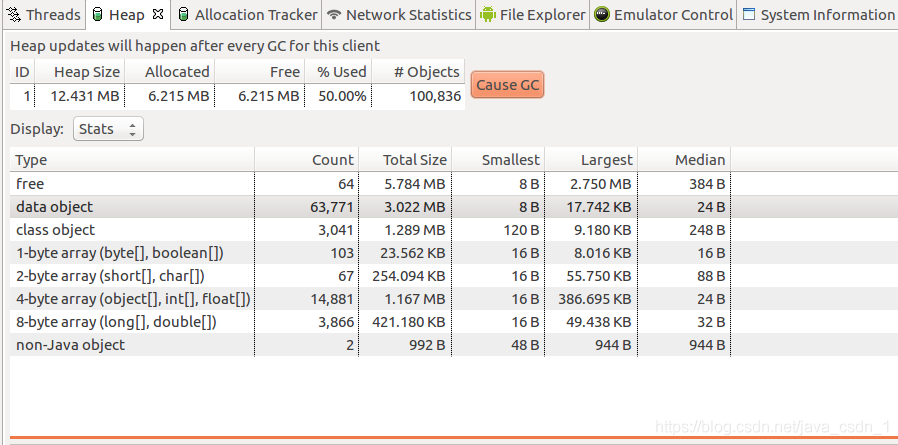The width and height of the screenshot is (898, 445).
Task: Select the '4-byte array (object[], int[], float[])' row
Action: (x=454, y=298)
